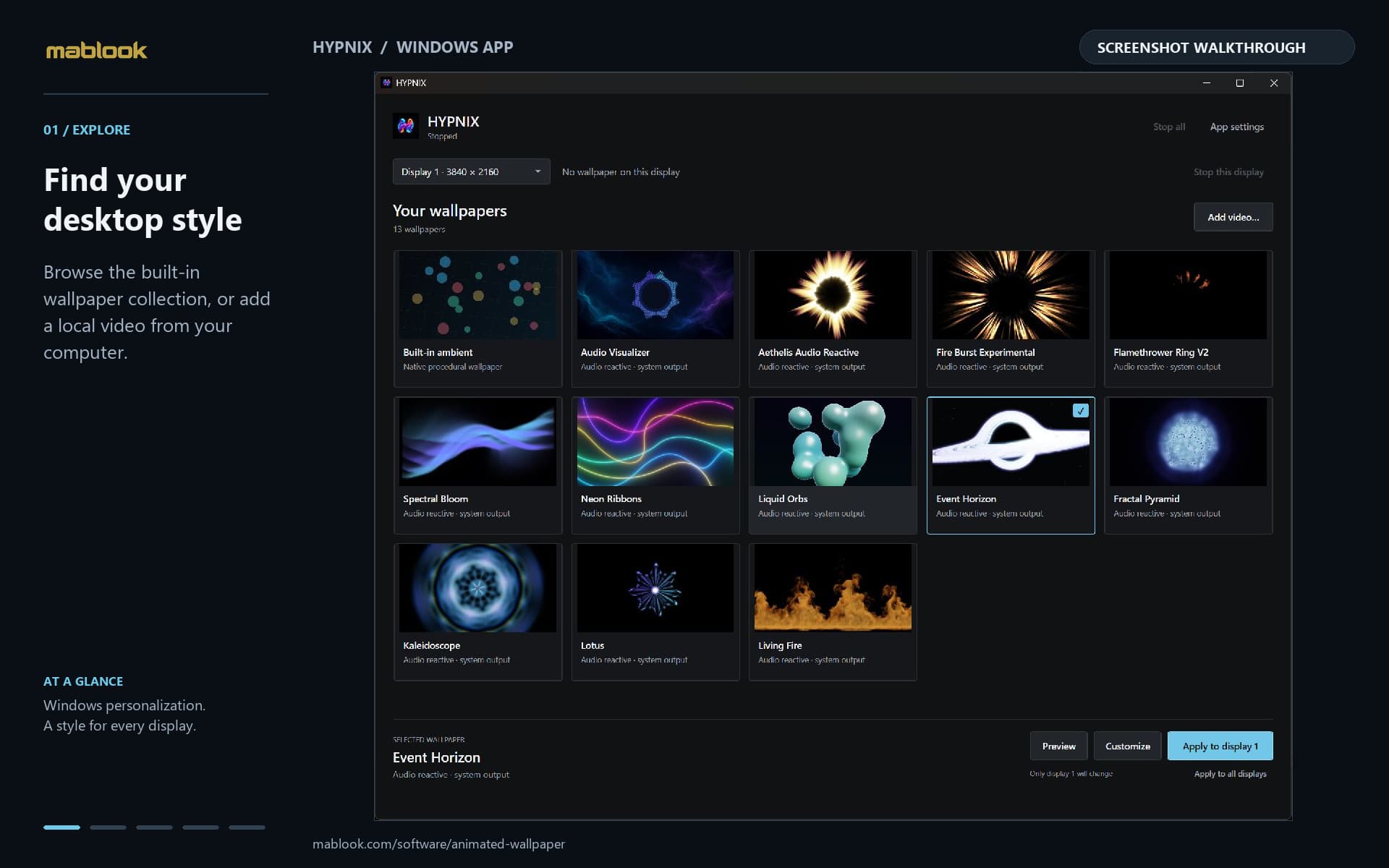This screenshot has height=868, width=1389.
Task: Minimize the HYPNIX window
Action: tap(1206, 83)
